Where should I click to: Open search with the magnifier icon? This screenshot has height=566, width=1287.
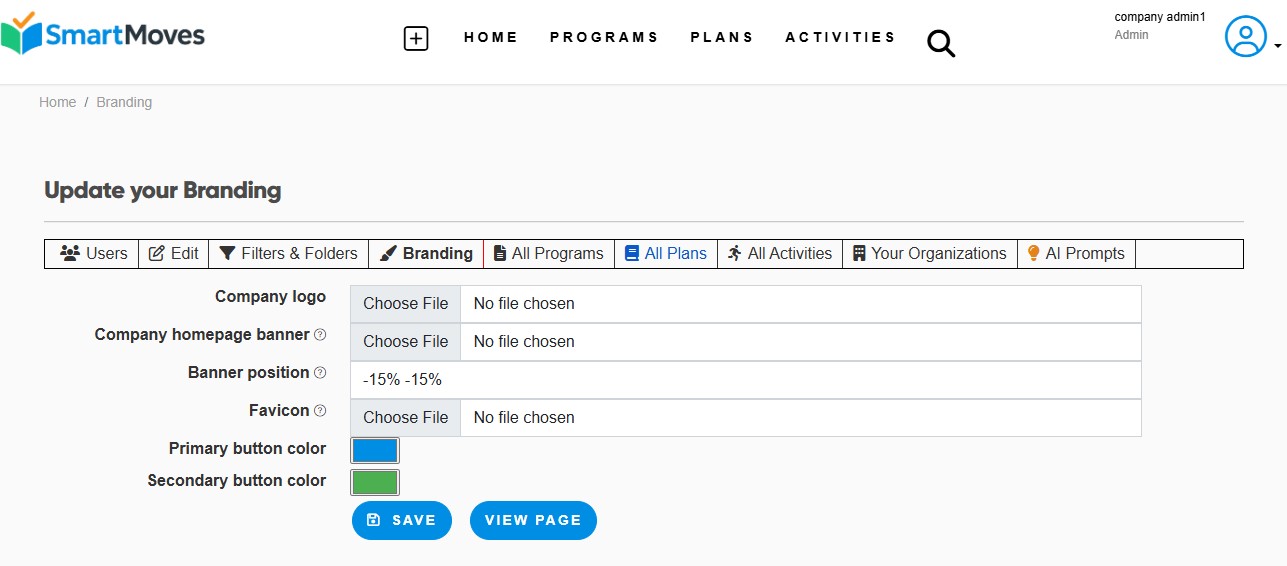941,43
